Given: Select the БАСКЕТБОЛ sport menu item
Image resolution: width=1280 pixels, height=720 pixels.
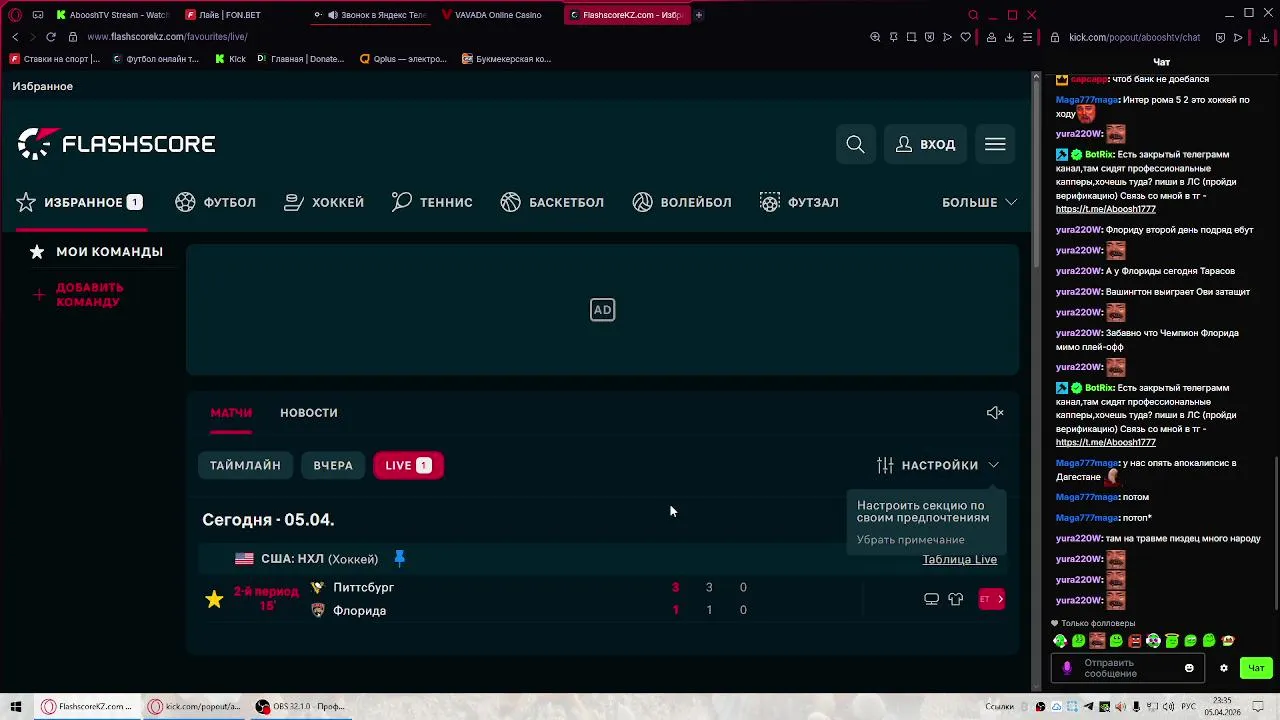Looking at the screenshot, I should (x=552, y=202).
